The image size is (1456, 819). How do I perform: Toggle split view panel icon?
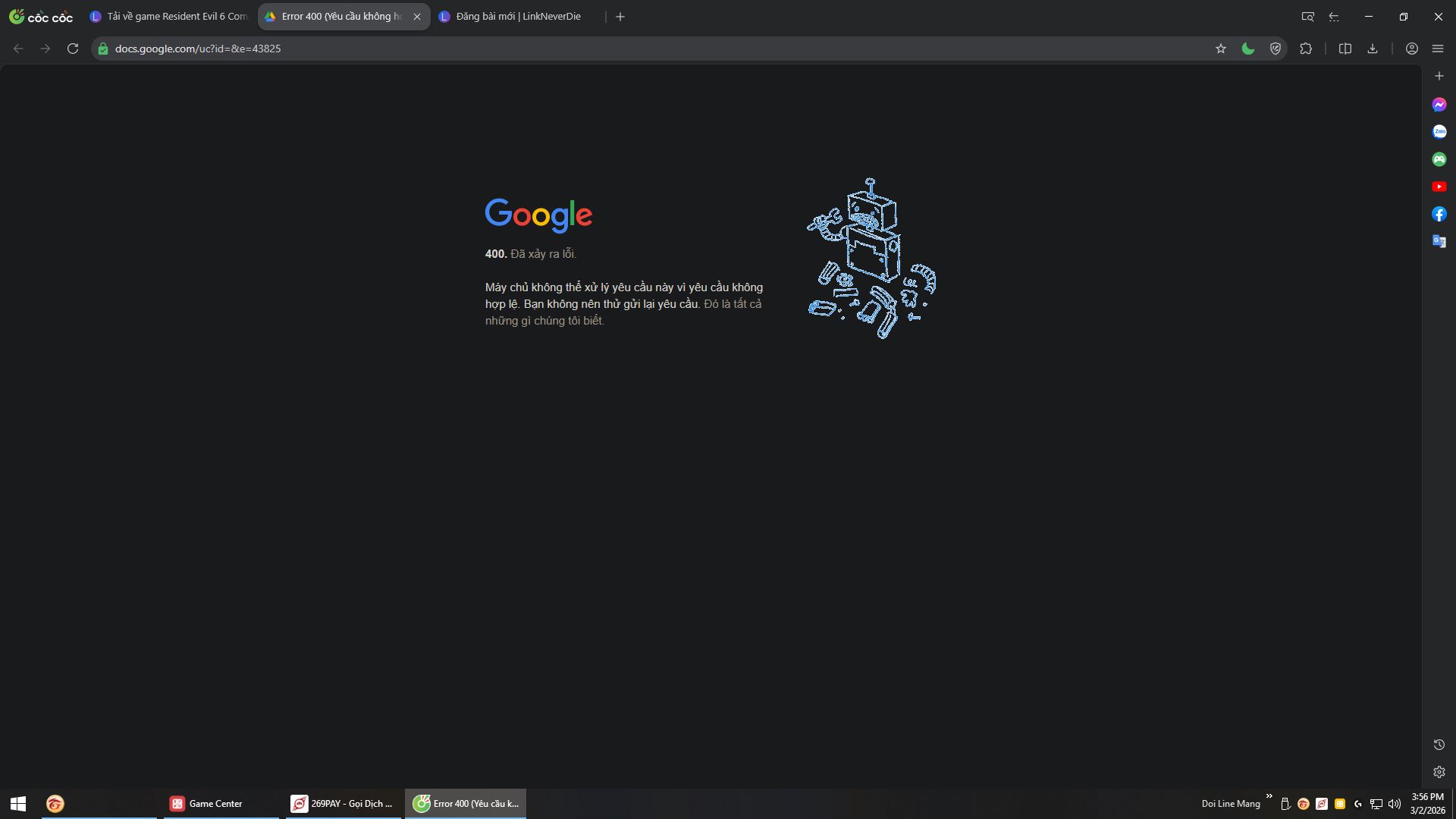pyautogui.click(x=1345, y=49)
